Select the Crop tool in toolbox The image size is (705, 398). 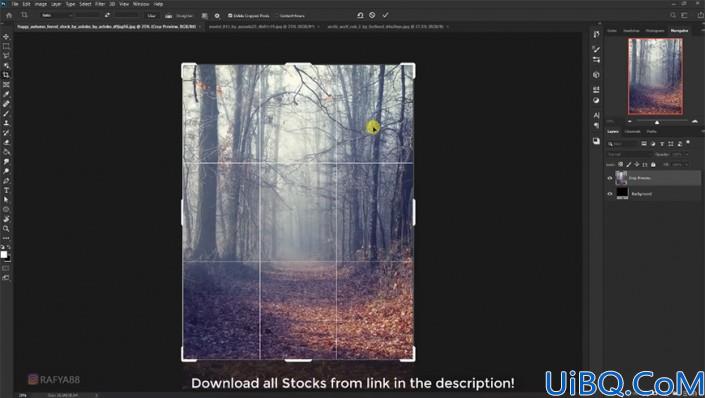coord(6,75)
